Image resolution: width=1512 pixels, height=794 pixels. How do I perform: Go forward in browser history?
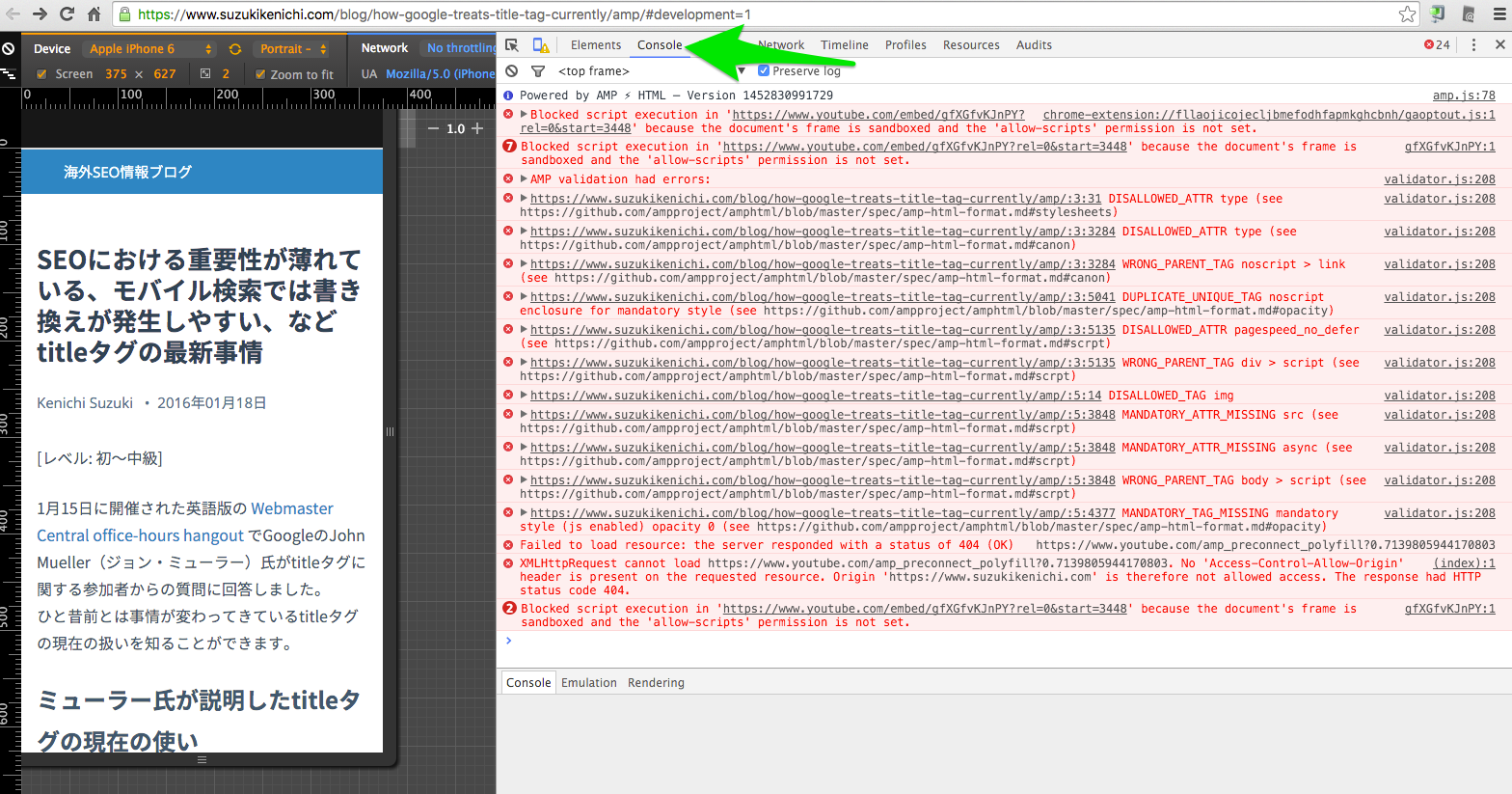pyautogui.click(x=40, y=14)
